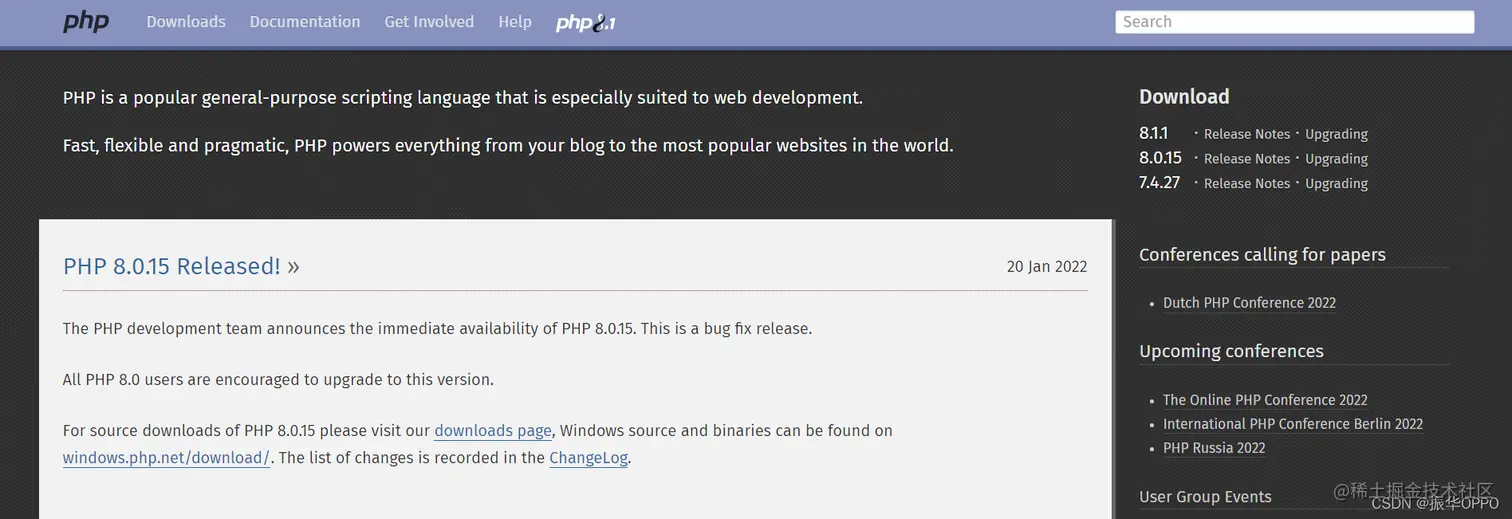
Task: Open the ChangeLog link
Action: pos(589,458)
